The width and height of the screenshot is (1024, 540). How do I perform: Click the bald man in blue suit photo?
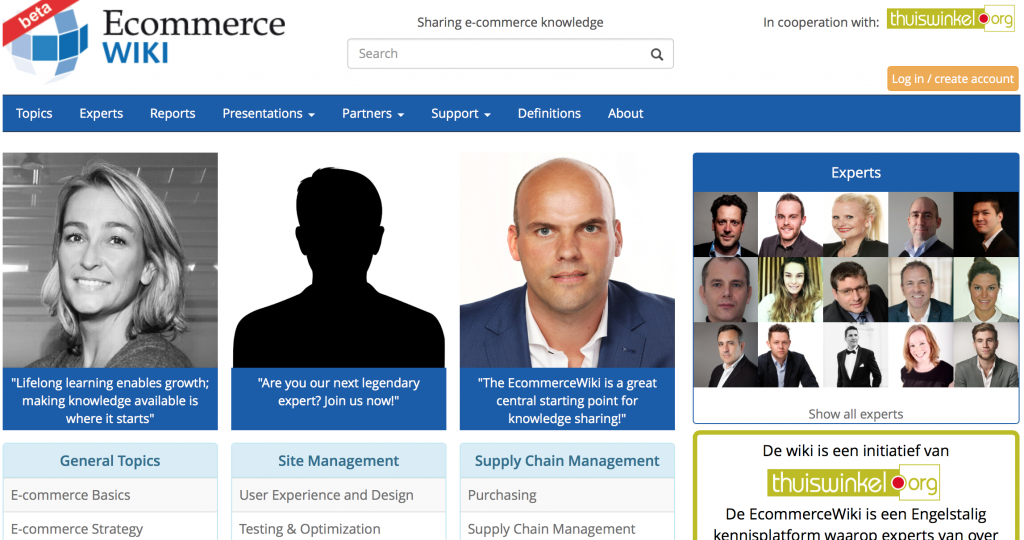(x=567, y=260)
